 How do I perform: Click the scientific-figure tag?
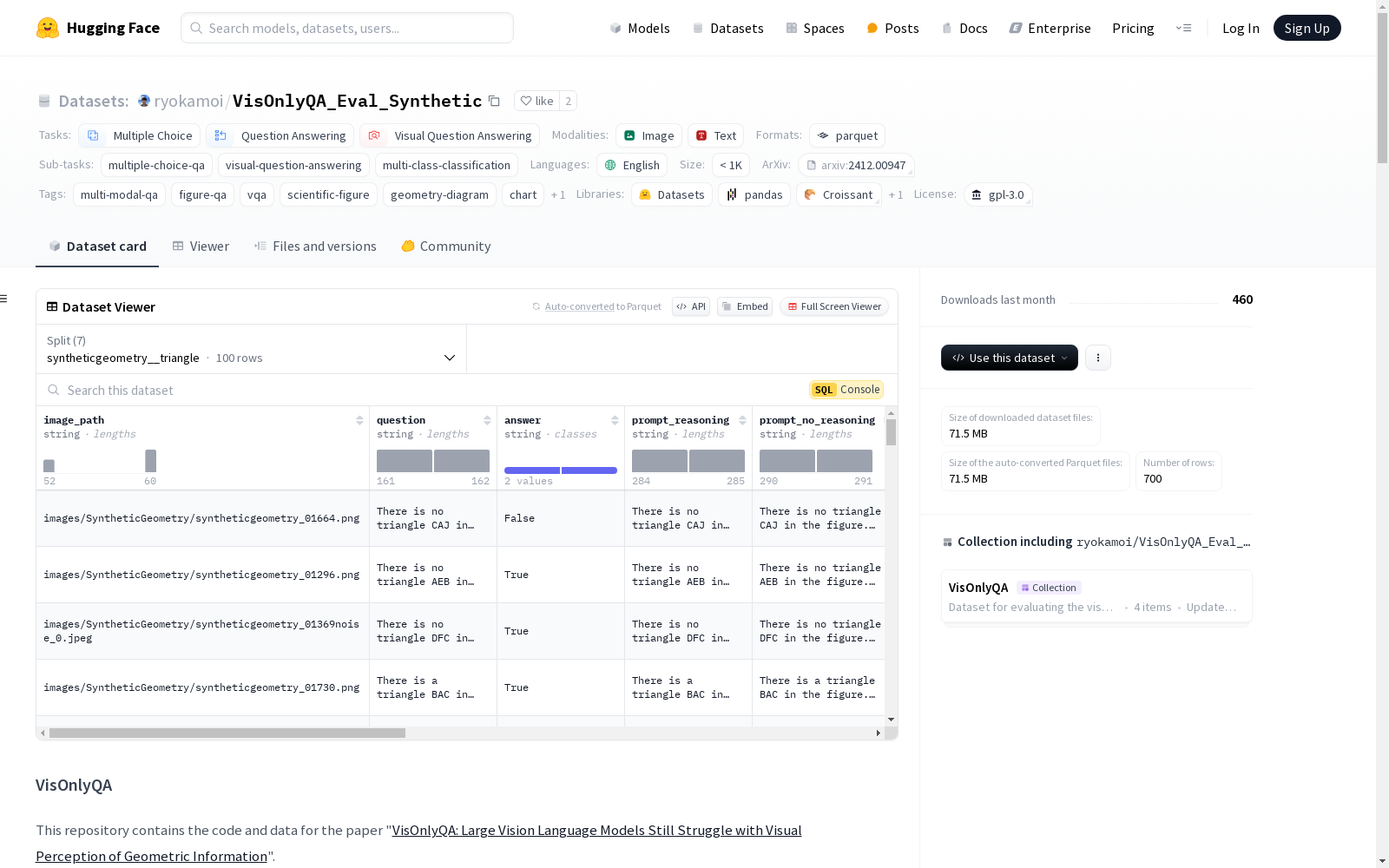pos(328,194)
